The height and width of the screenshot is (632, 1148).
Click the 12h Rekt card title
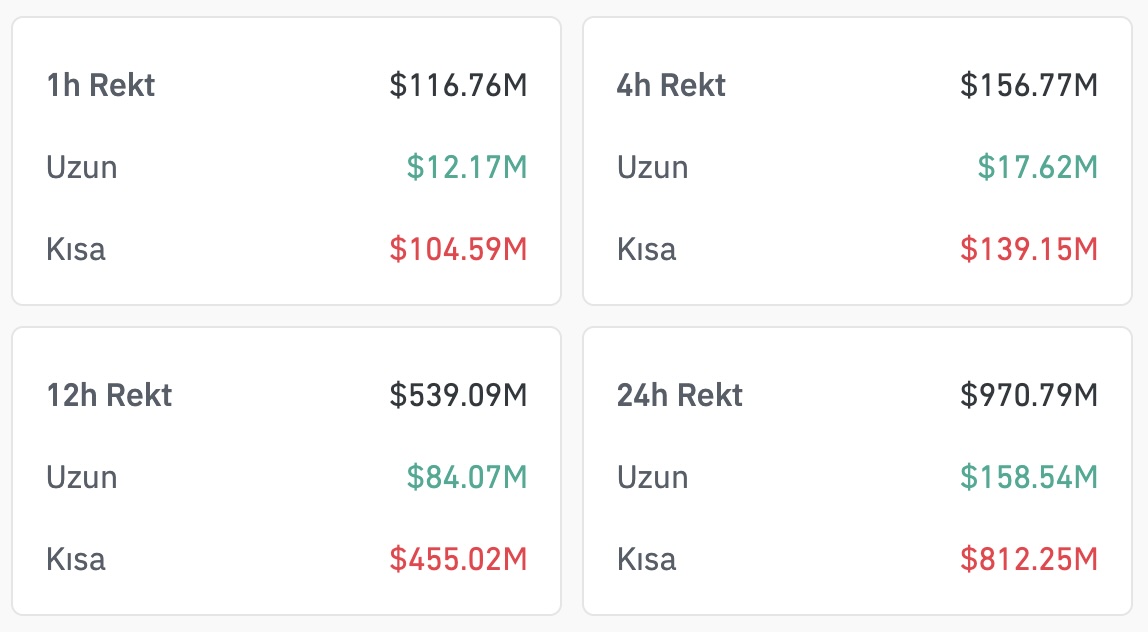point(109,395)
